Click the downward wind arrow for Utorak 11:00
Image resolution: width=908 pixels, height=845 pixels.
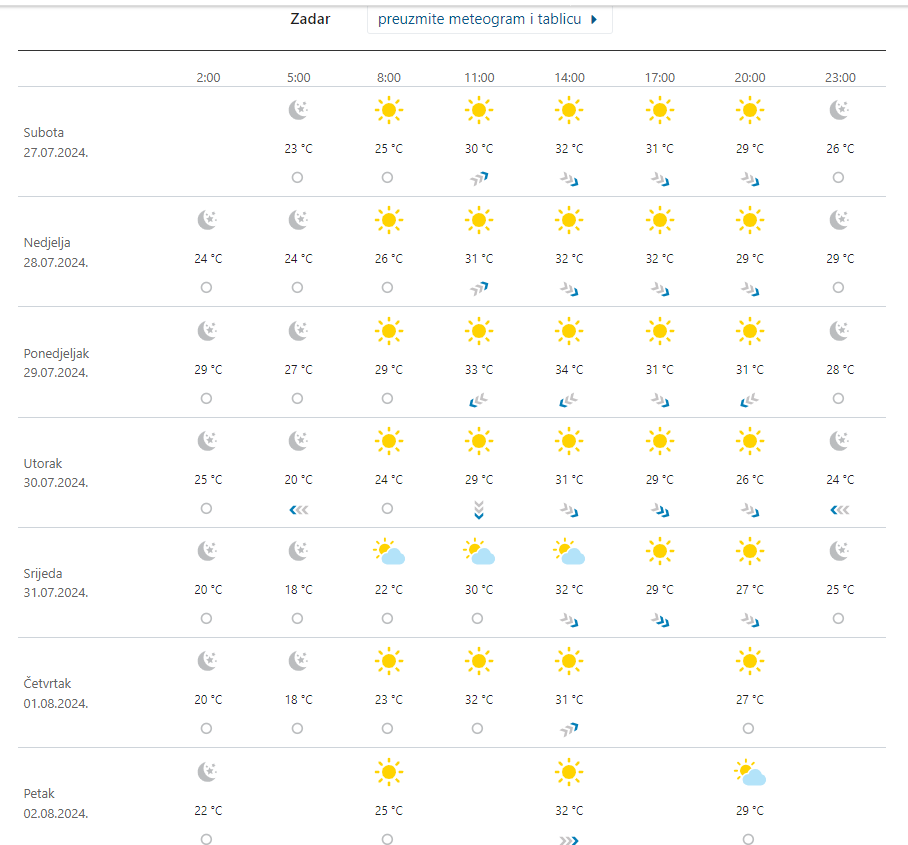[479, 509]
